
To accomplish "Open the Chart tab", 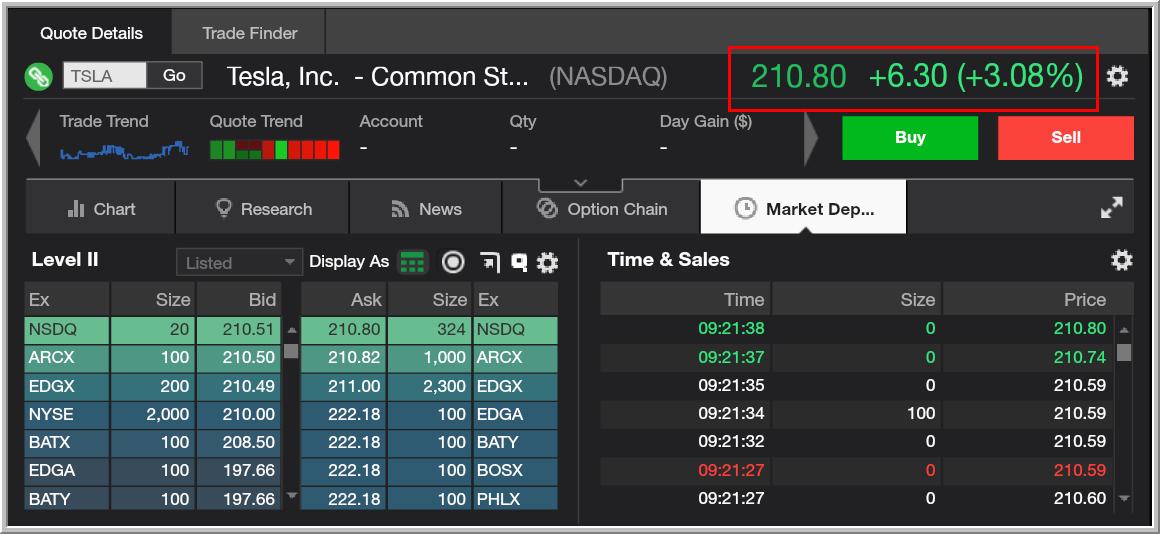I will click(x=101, y=209).
